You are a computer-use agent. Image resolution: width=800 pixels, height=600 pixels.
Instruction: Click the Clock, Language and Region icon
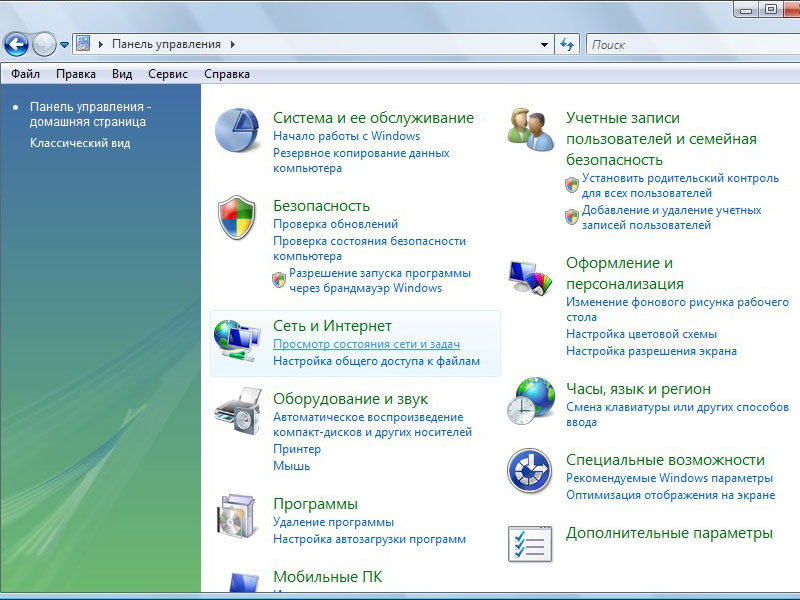coord(530,401)
